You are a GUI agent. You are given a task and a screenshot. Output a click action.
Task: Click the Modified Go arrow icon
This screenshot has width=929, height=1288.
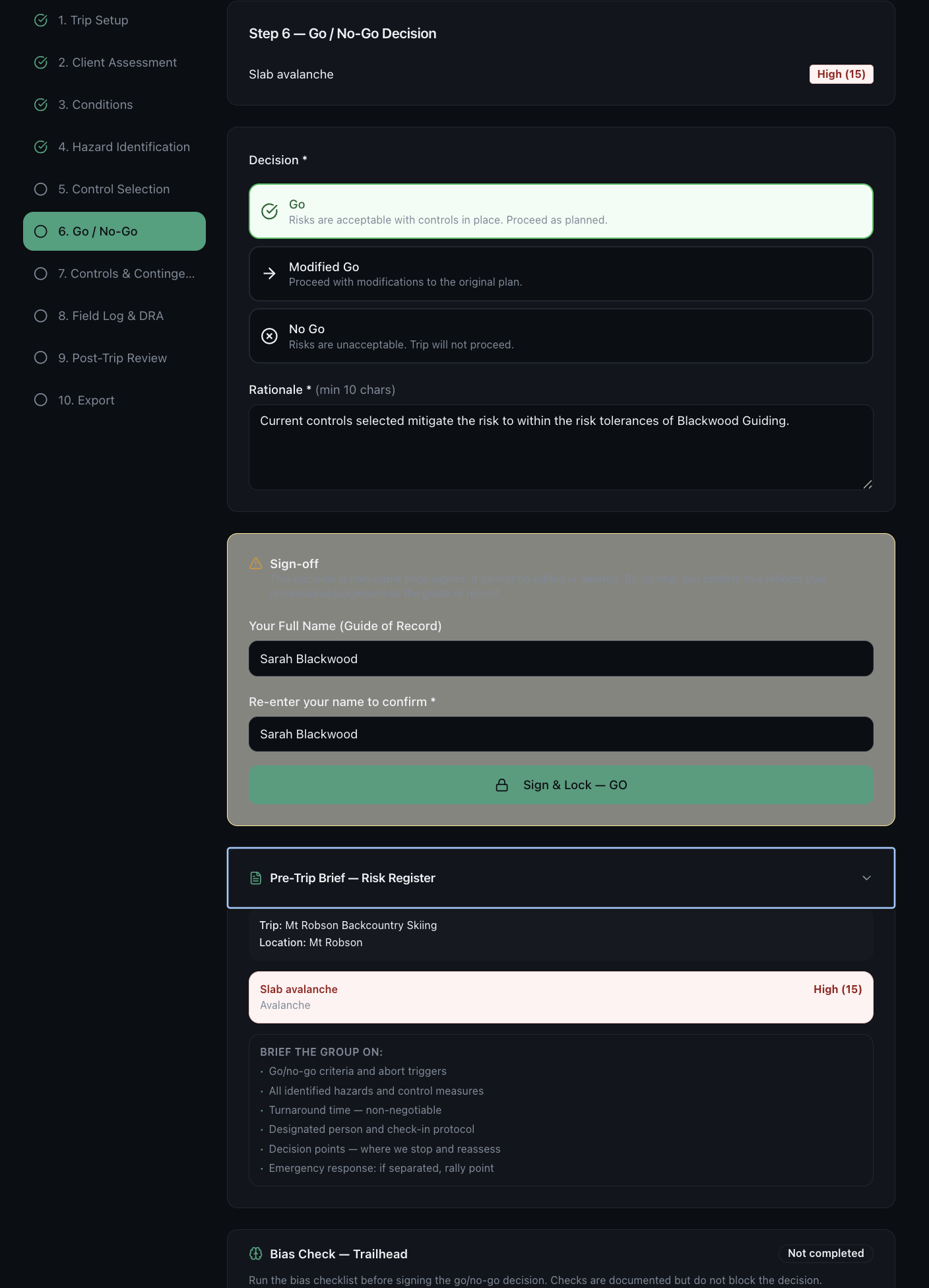(269, 274)
